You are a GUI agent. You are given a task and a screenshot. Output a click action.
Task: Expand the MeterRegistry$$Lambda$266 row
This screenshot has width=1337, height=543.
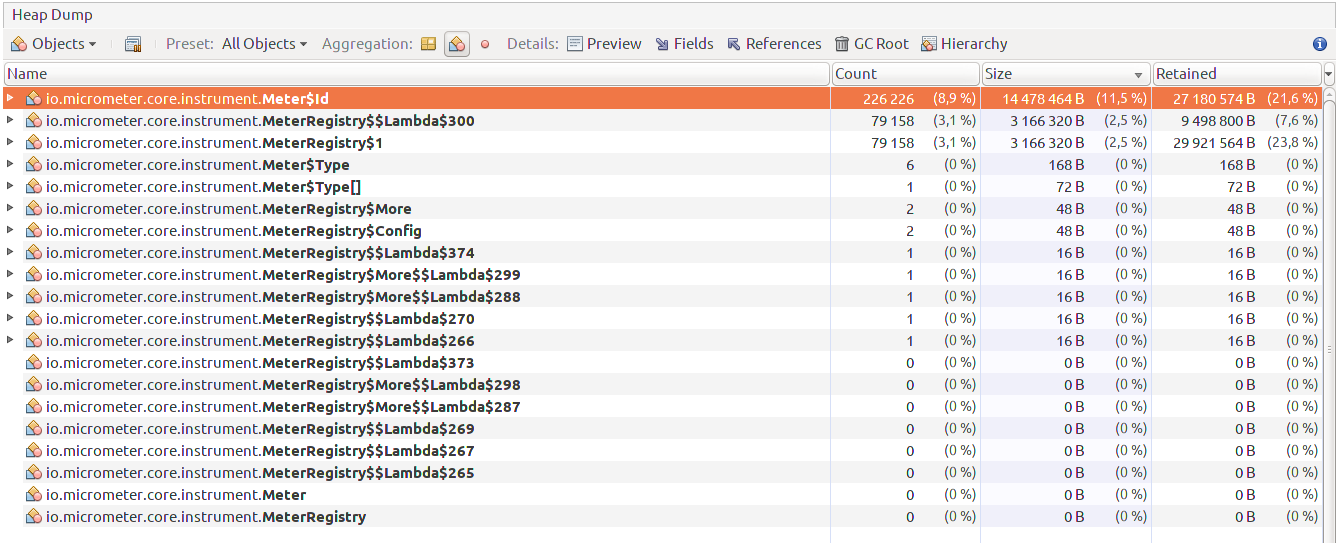pyautogui.click(x=10, y=341)
